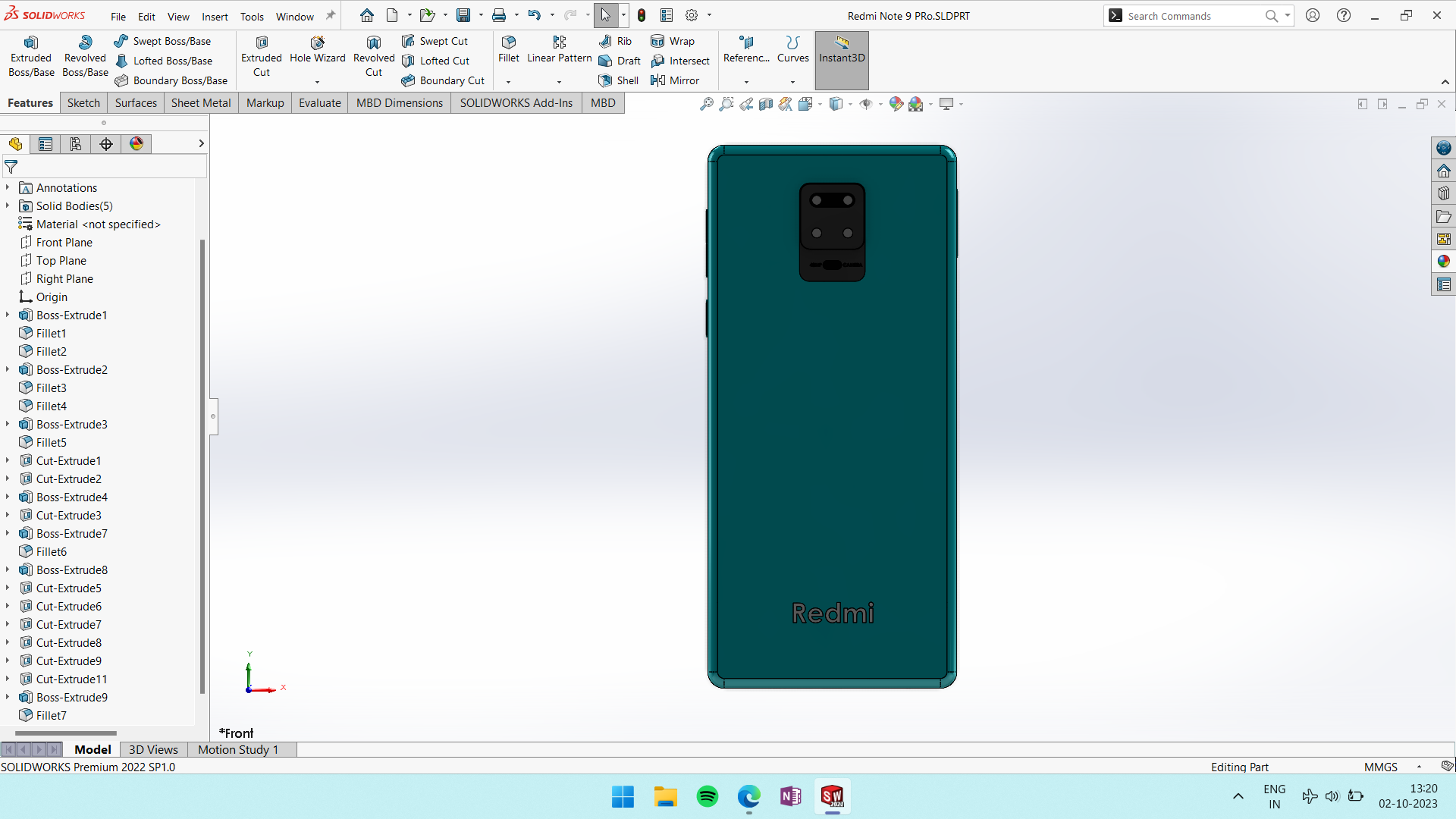Open the 3D Views tab
The image size is (1456, 819).
click(x=153, y=749)
